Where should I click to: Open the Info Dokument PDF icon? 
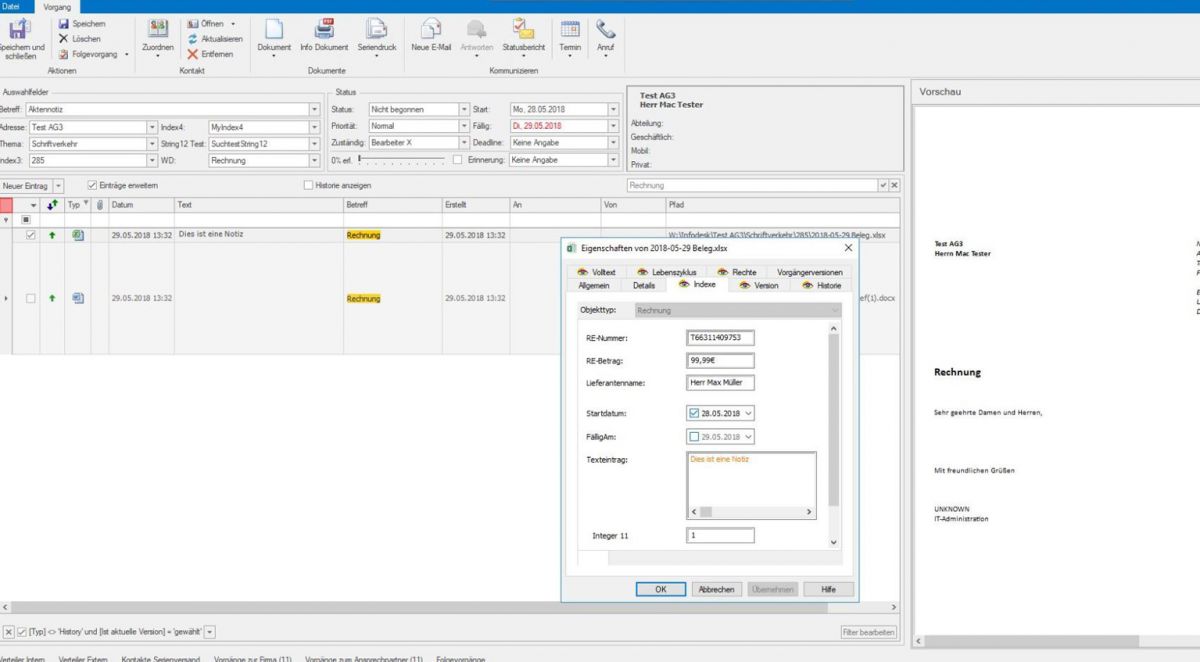click(x=324, y=29)
